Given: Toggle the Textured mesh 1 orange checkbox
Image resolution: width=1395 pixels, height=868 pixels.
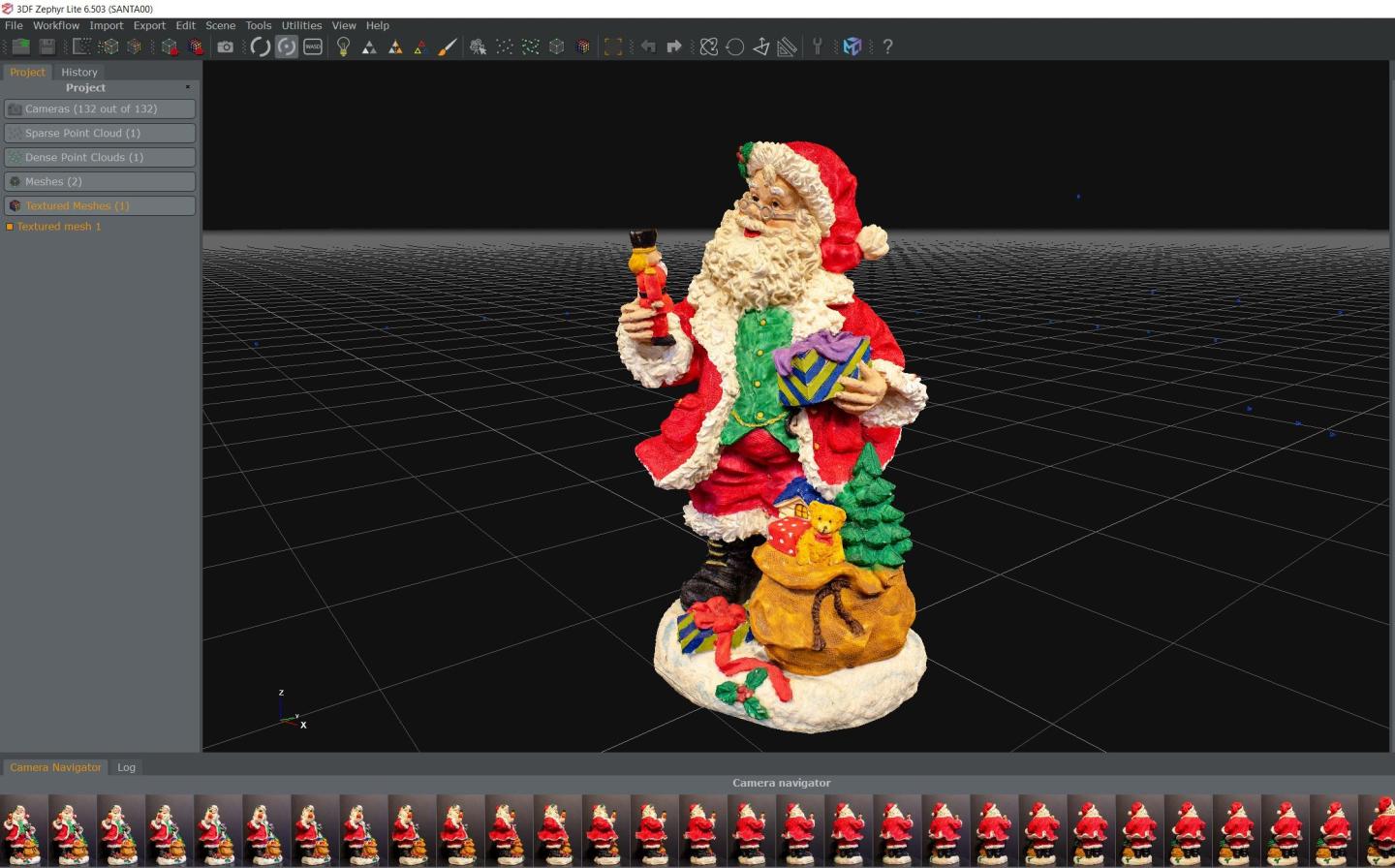Looking at the screenshot, I should click(10, 227).
